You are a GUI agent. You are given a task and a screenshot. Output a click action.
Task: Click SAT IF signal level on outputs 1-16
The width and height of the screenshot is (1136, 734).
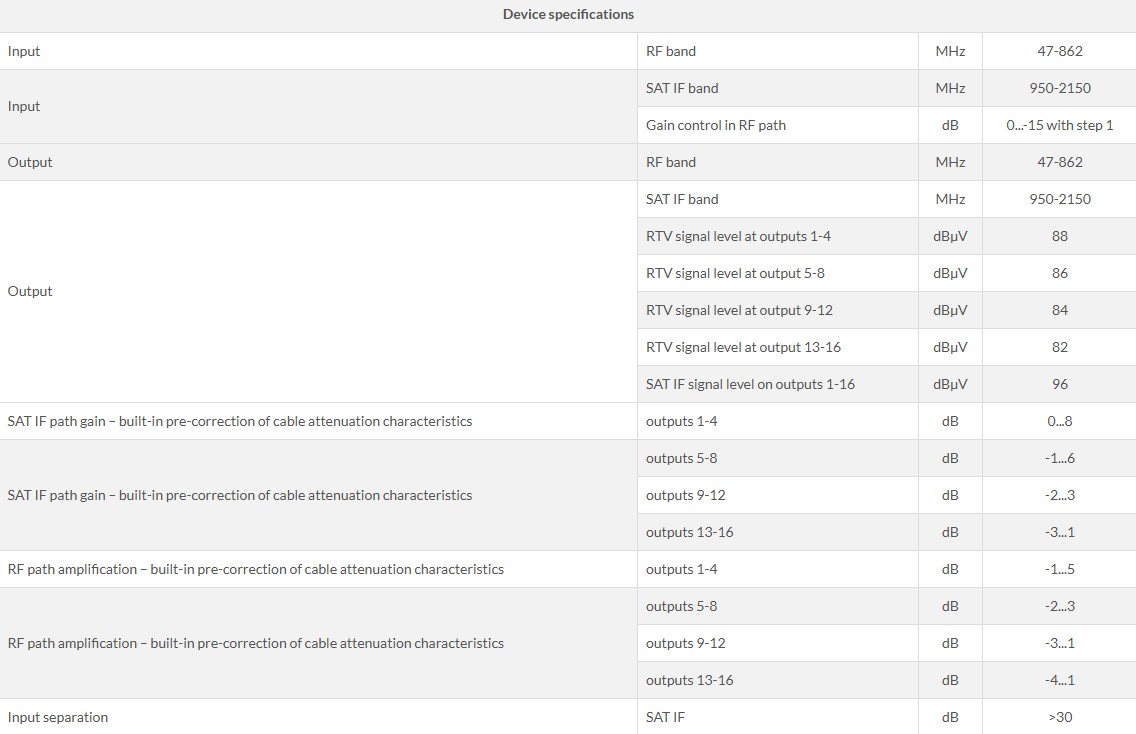pyautogui.click(x=750, y=384)
